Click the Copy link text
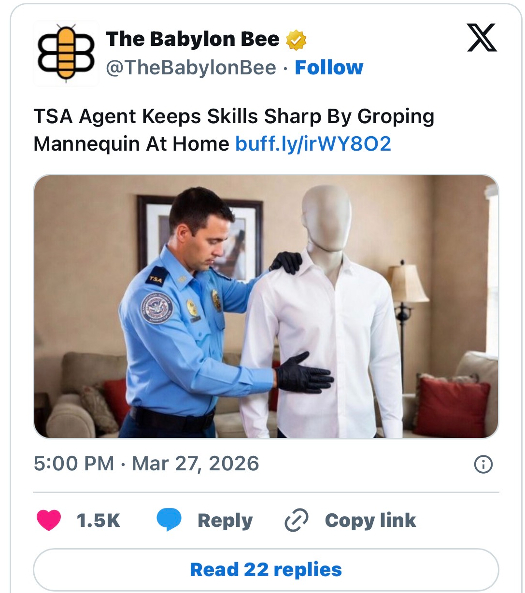Screen dimensions: 525x593 pos(370,520)
